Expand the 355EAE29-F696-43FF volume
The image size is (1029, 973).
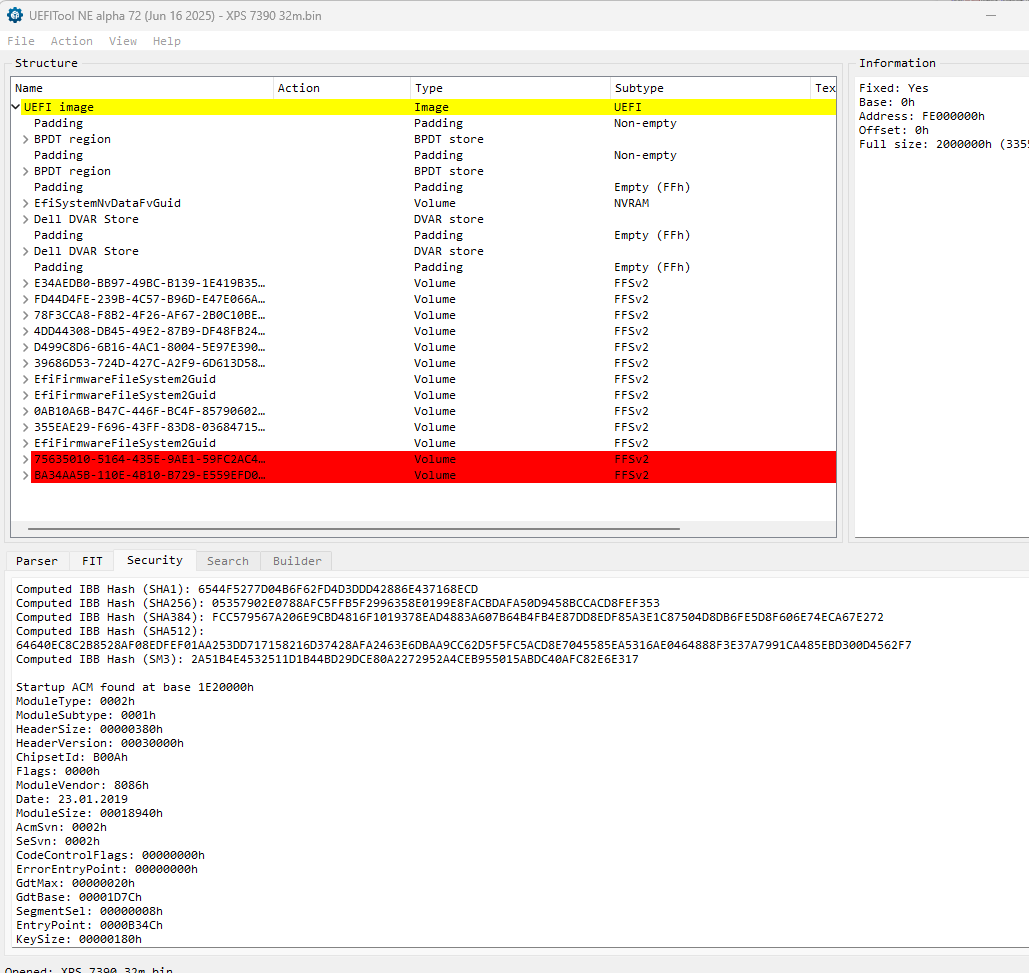(26, 427)
